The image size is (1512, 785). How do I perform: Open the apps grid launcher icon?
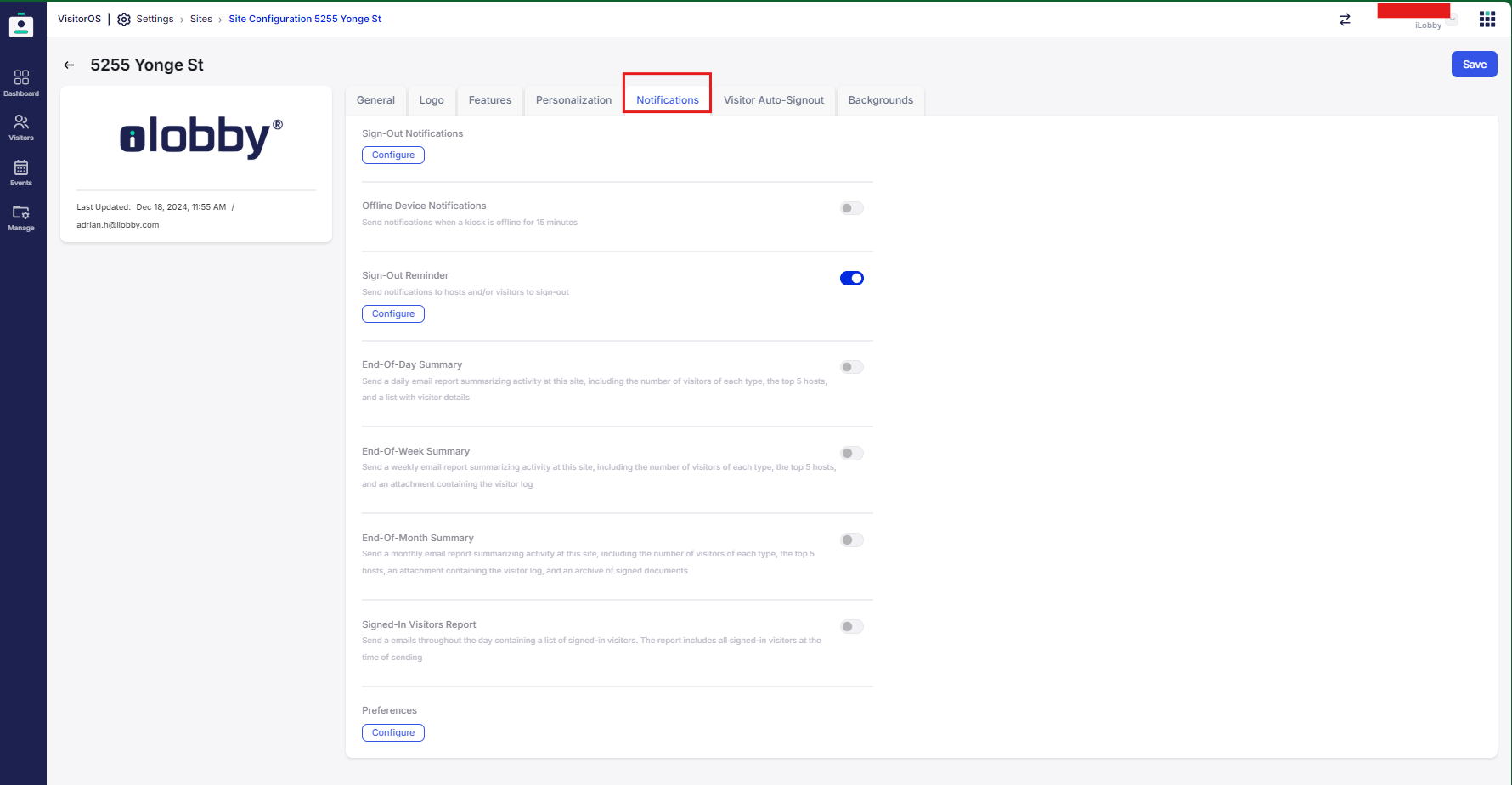(x=1487, y=20)
